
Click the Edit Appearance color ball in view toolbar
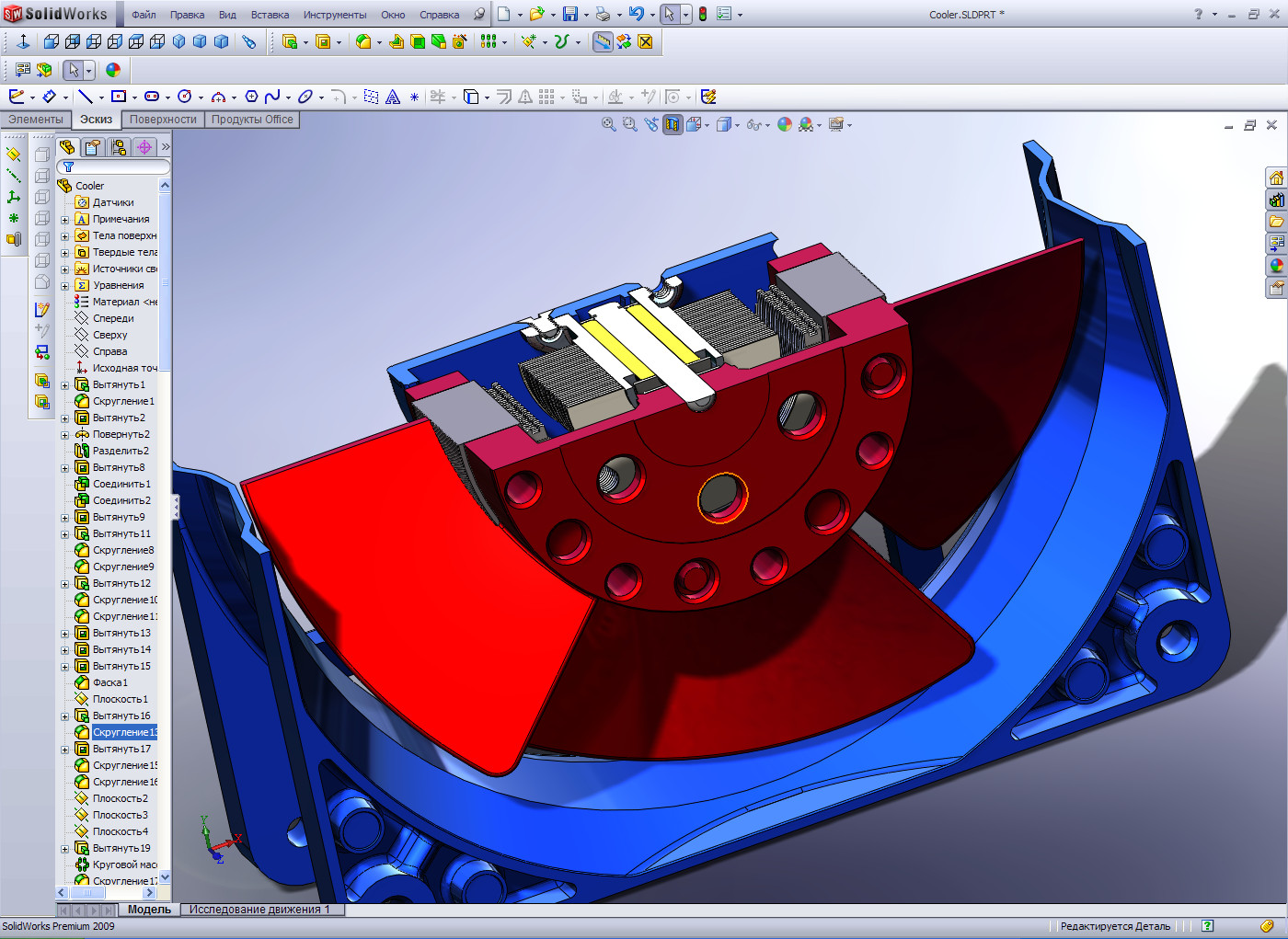pyautogui.click(x=785, y=124)
